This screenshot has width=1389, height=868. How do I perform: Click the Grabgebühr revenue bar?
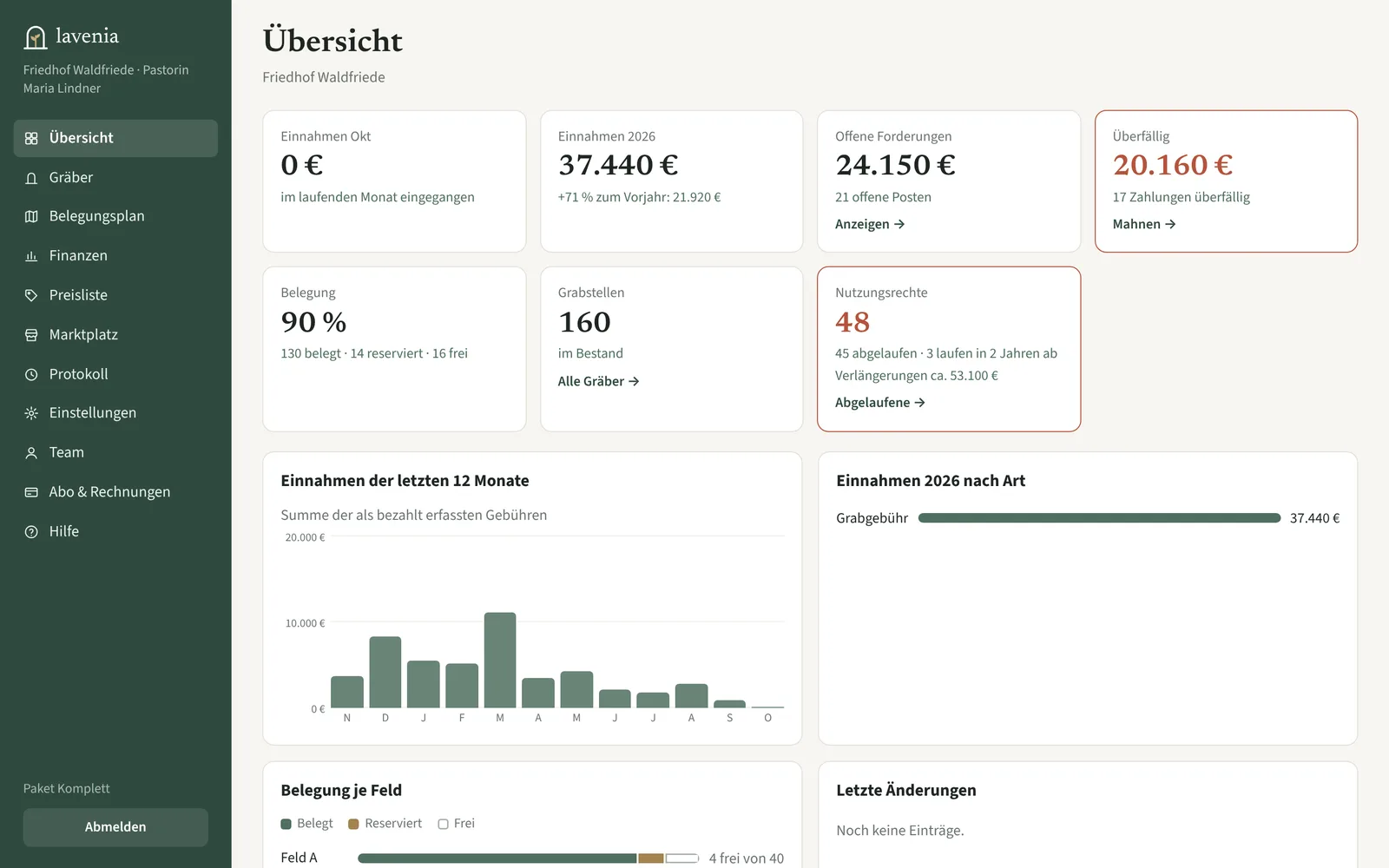(1099, 518)
